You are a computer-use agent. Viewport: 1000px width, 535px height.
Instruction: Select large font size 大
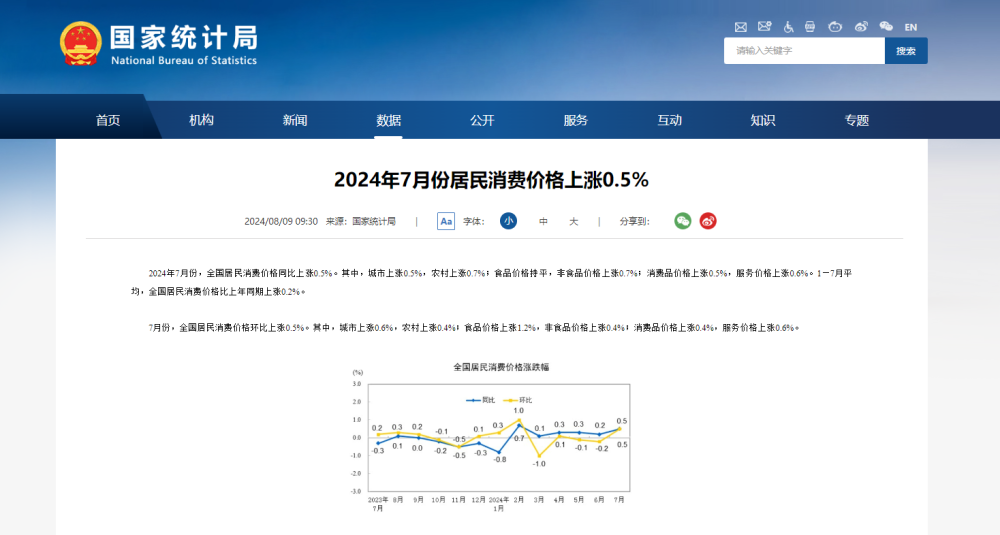pos(573,221)
